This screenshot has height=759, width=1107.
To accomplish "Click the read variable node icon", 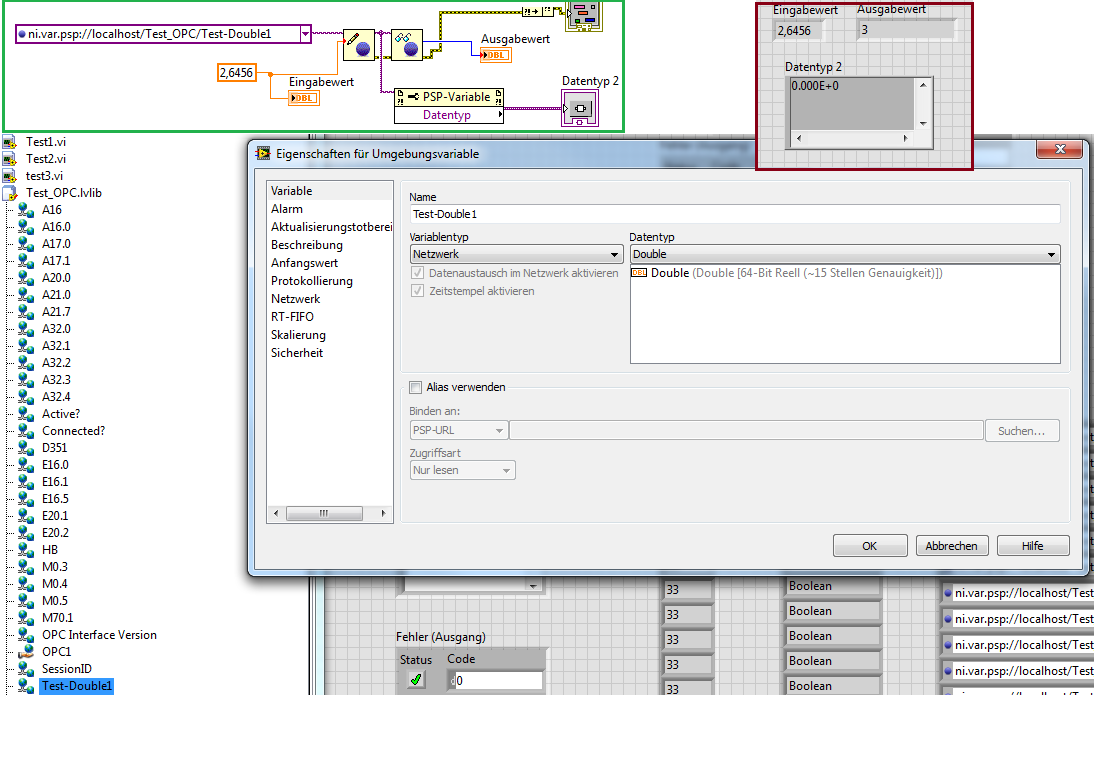I will 406,45.
